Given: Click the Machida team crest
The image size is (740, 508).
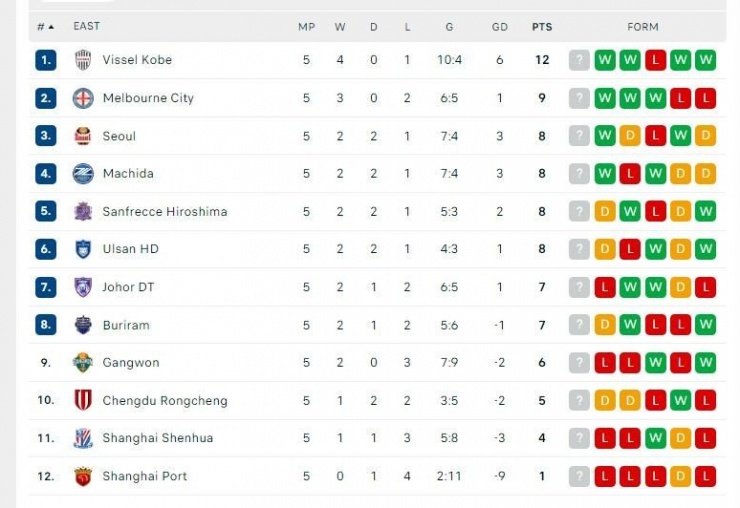Looking at the screenshot, I should click(x=83, y=174).
